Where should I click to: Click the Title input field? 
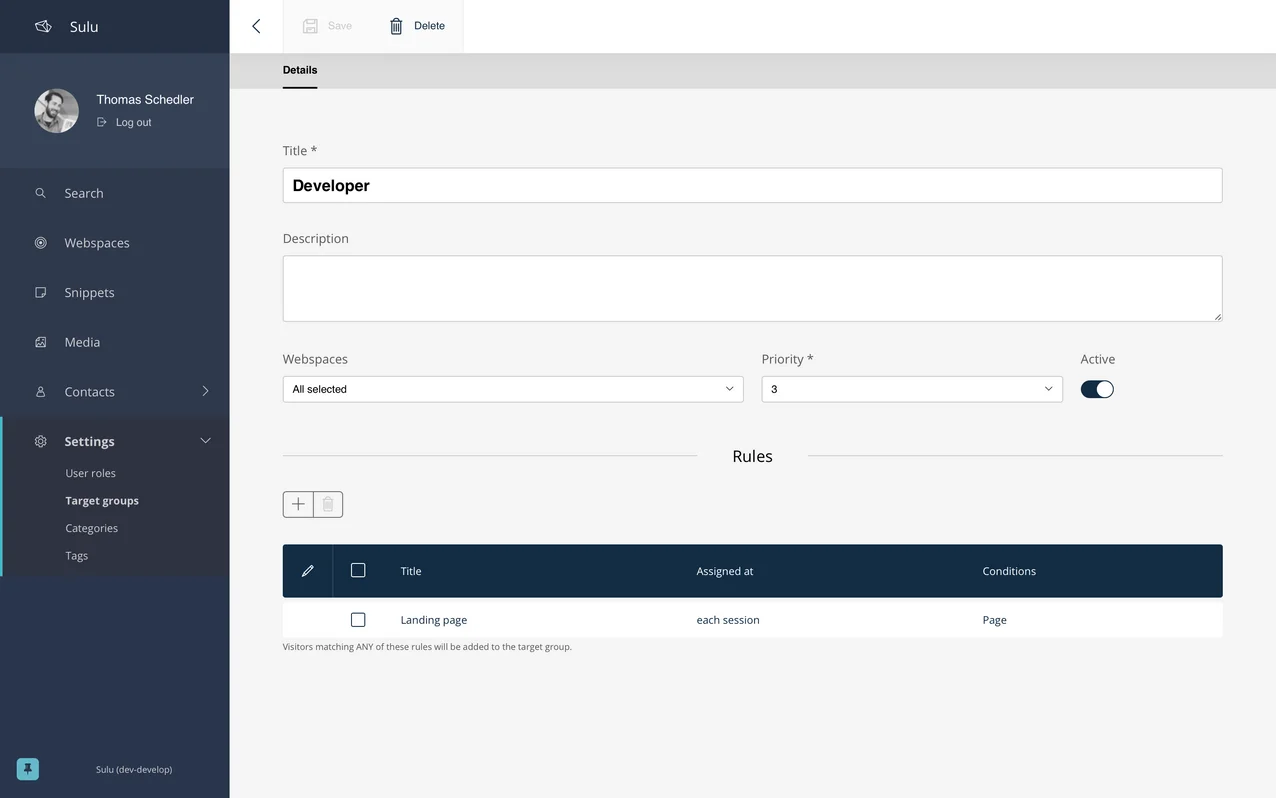752,185
